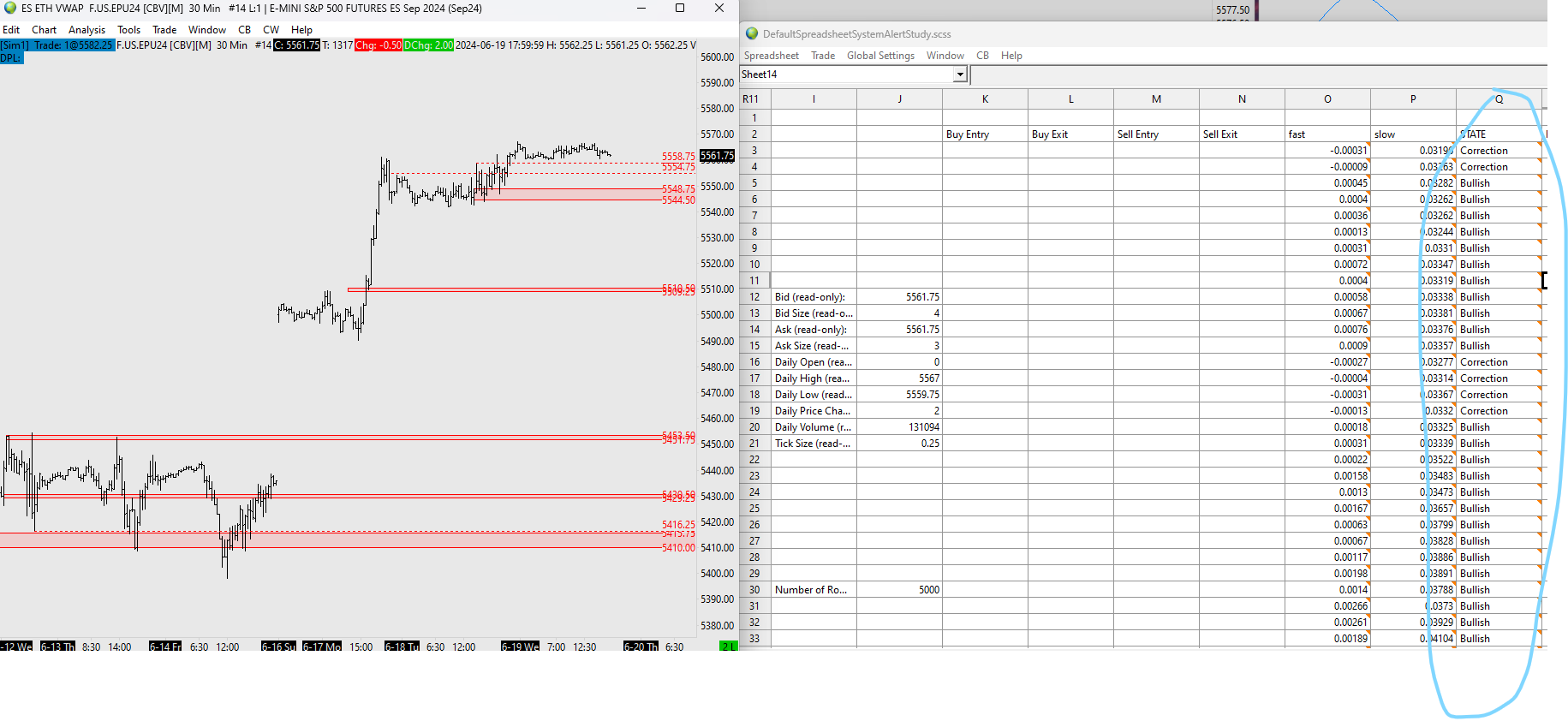Screen dimensions: 1568x721
Task: Open the Global Settings menu
Action: (880, 56)
